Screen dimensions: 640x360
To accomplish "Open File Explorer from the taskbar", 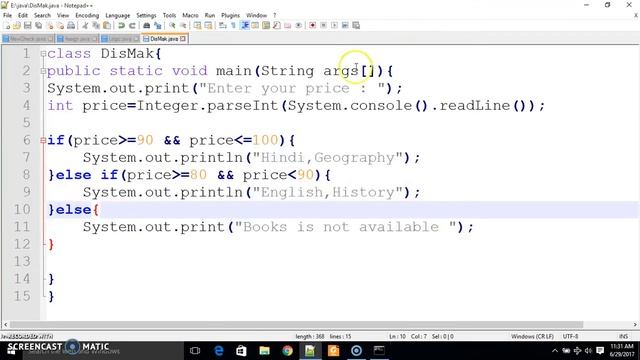I will tap(264, 351).
